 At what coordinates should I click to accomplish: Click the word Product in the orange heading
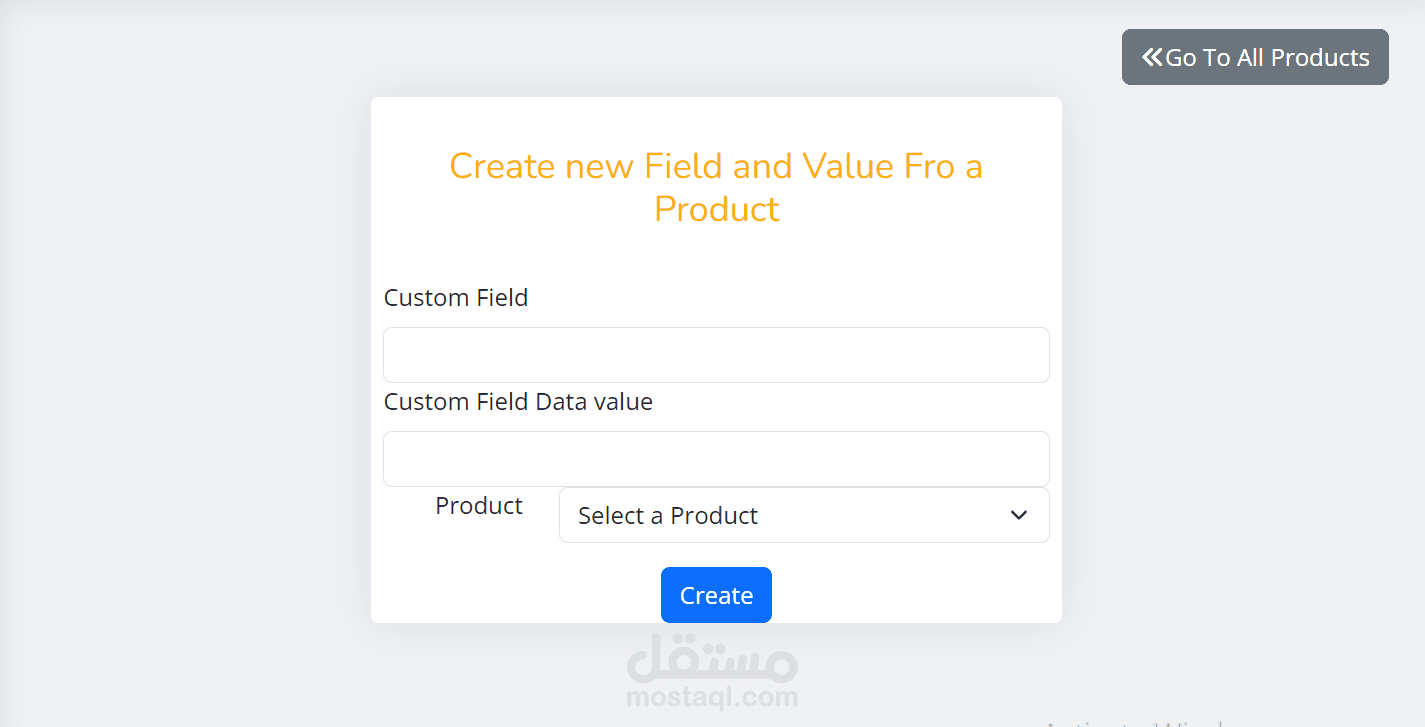click(x=717, y=209)
